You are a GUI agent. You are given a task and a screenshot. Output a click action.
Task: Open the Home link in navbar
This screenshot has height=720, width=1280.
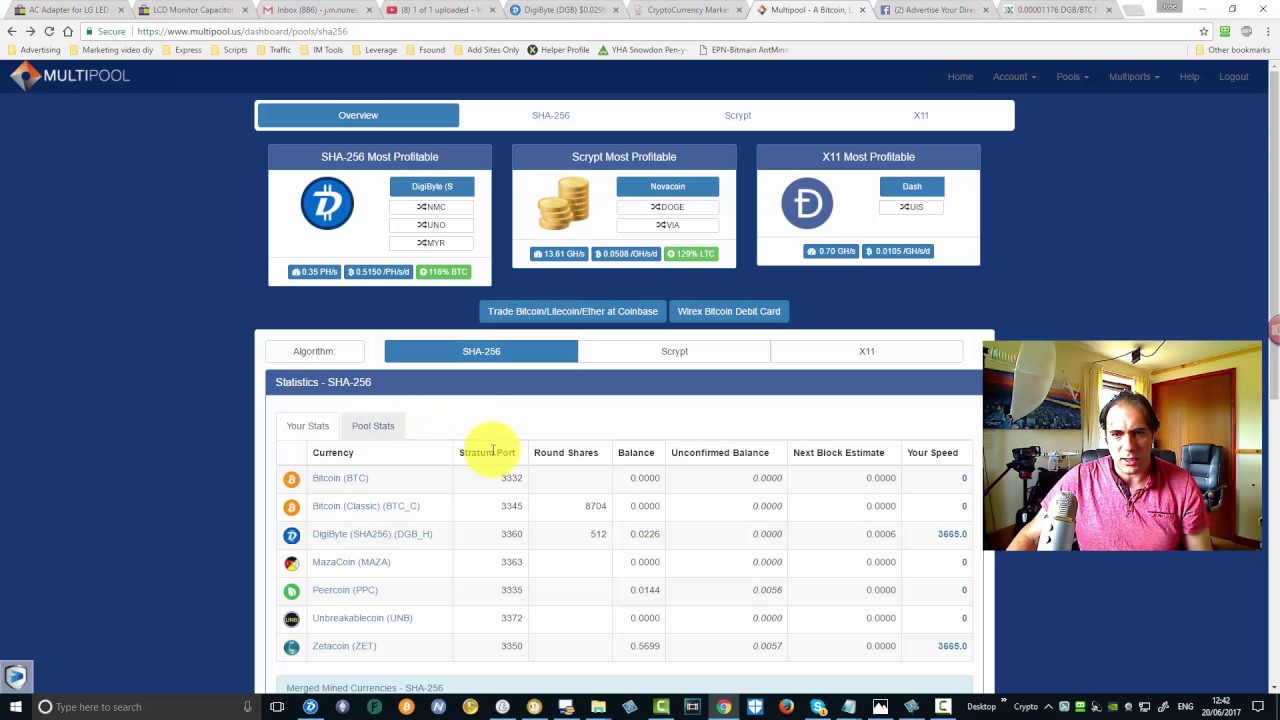tap(960, 77)
